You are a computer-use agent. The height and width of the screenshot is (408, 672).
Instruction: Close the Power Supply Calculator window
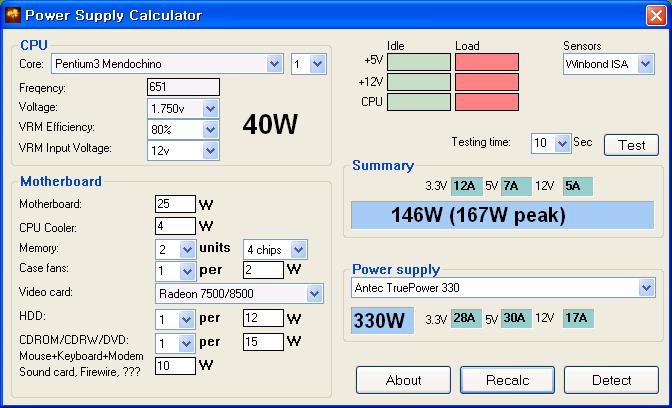click(x=656, y=16)
